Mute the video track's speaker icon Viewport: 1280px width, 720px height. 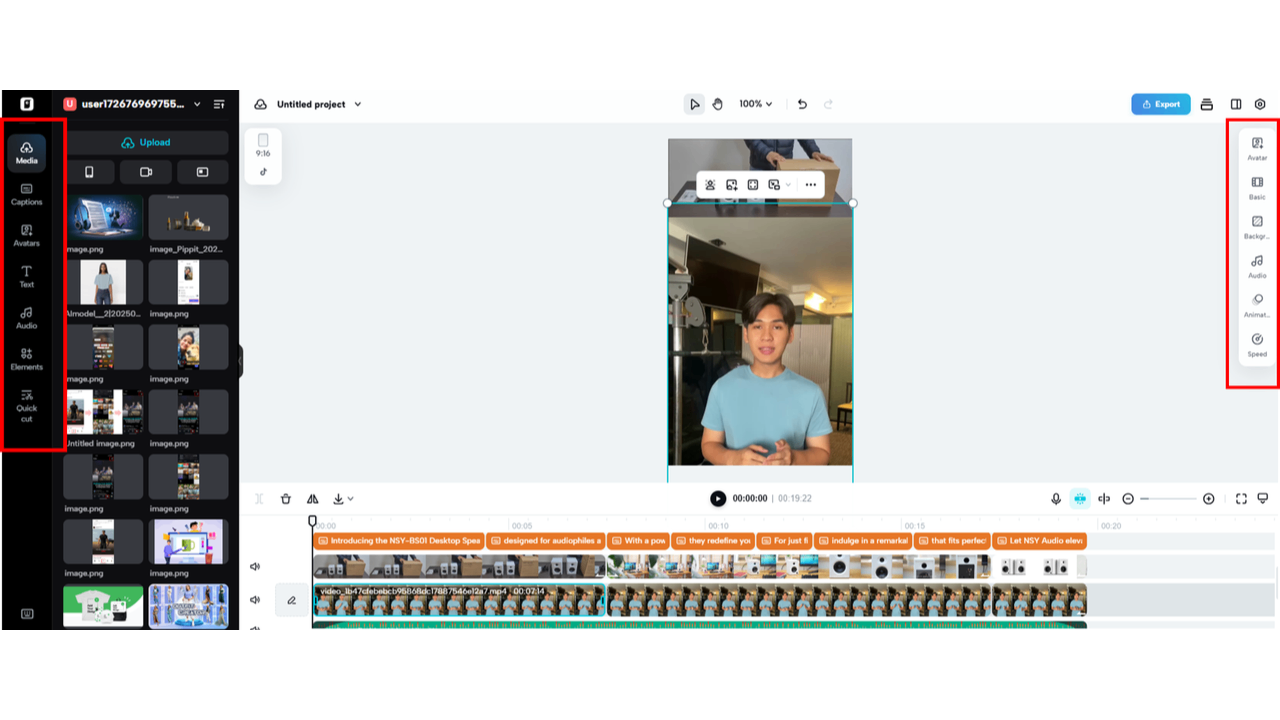point(255,600)
